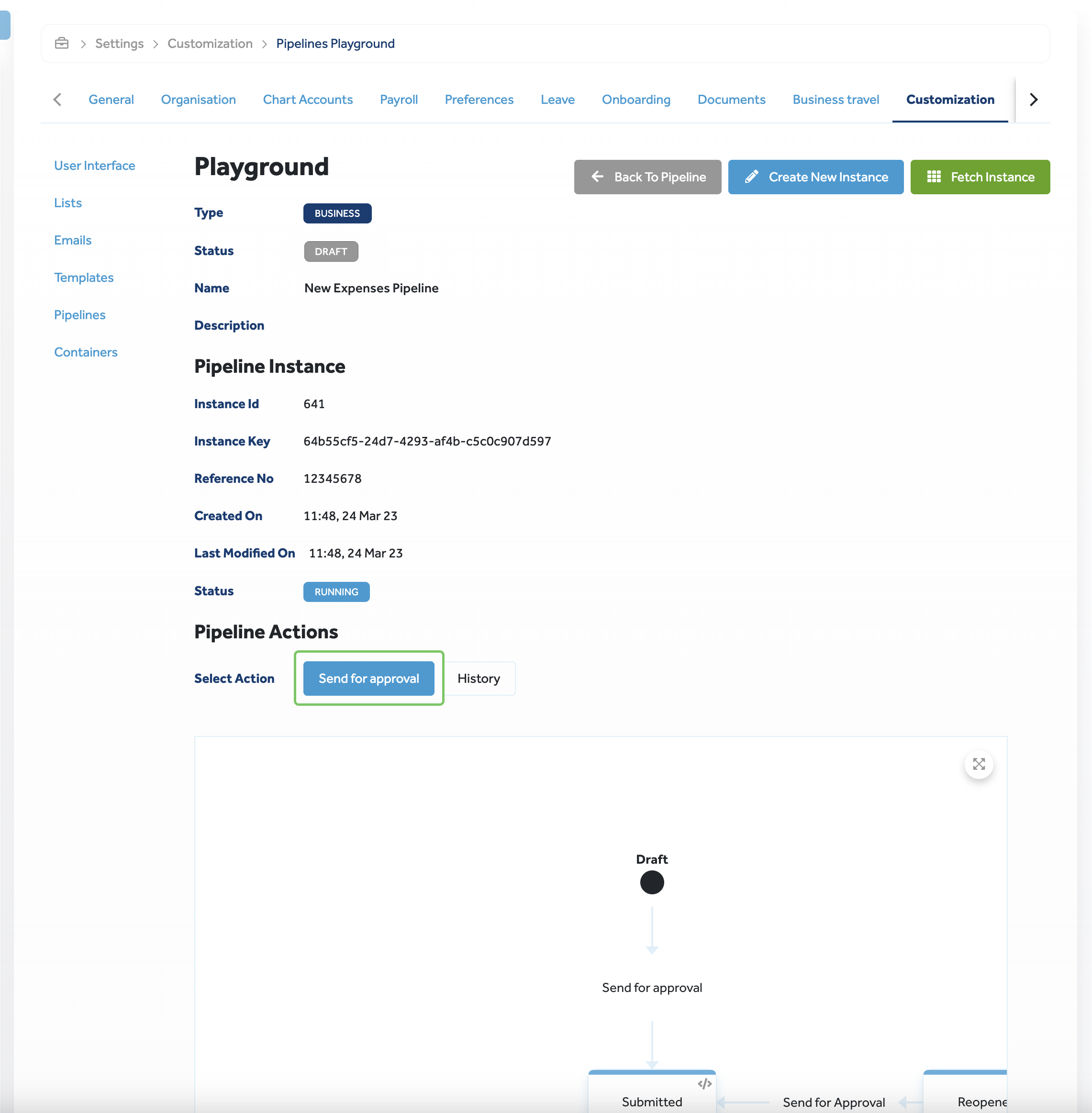Open Lists in the sidebar
The height and width of the screenshot is (1113, 1092).
[67, 203]
